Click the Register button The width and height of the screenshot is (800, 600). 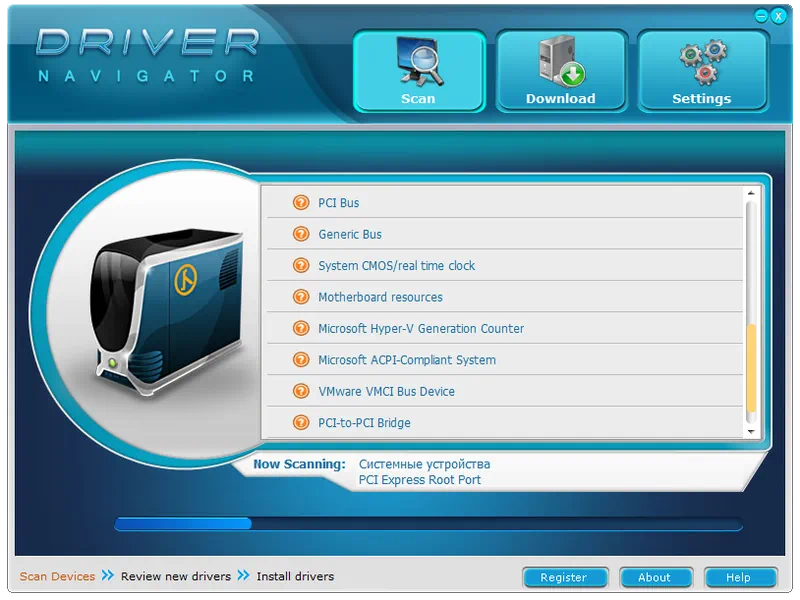[x=565, y=577]
